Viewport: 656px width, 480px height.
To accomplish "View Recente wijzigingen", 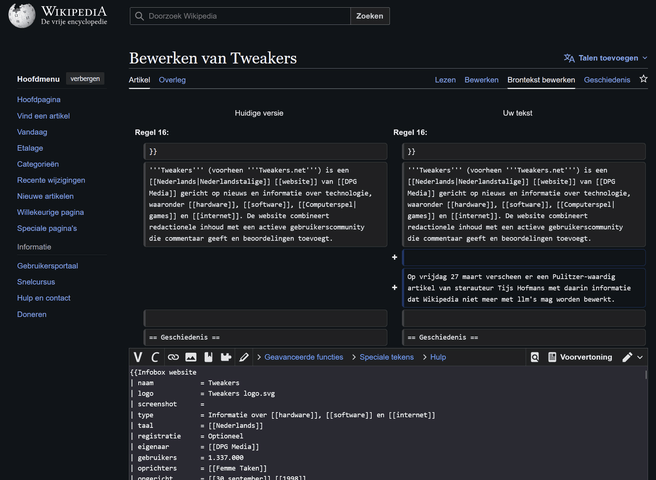I will (51, 180).
